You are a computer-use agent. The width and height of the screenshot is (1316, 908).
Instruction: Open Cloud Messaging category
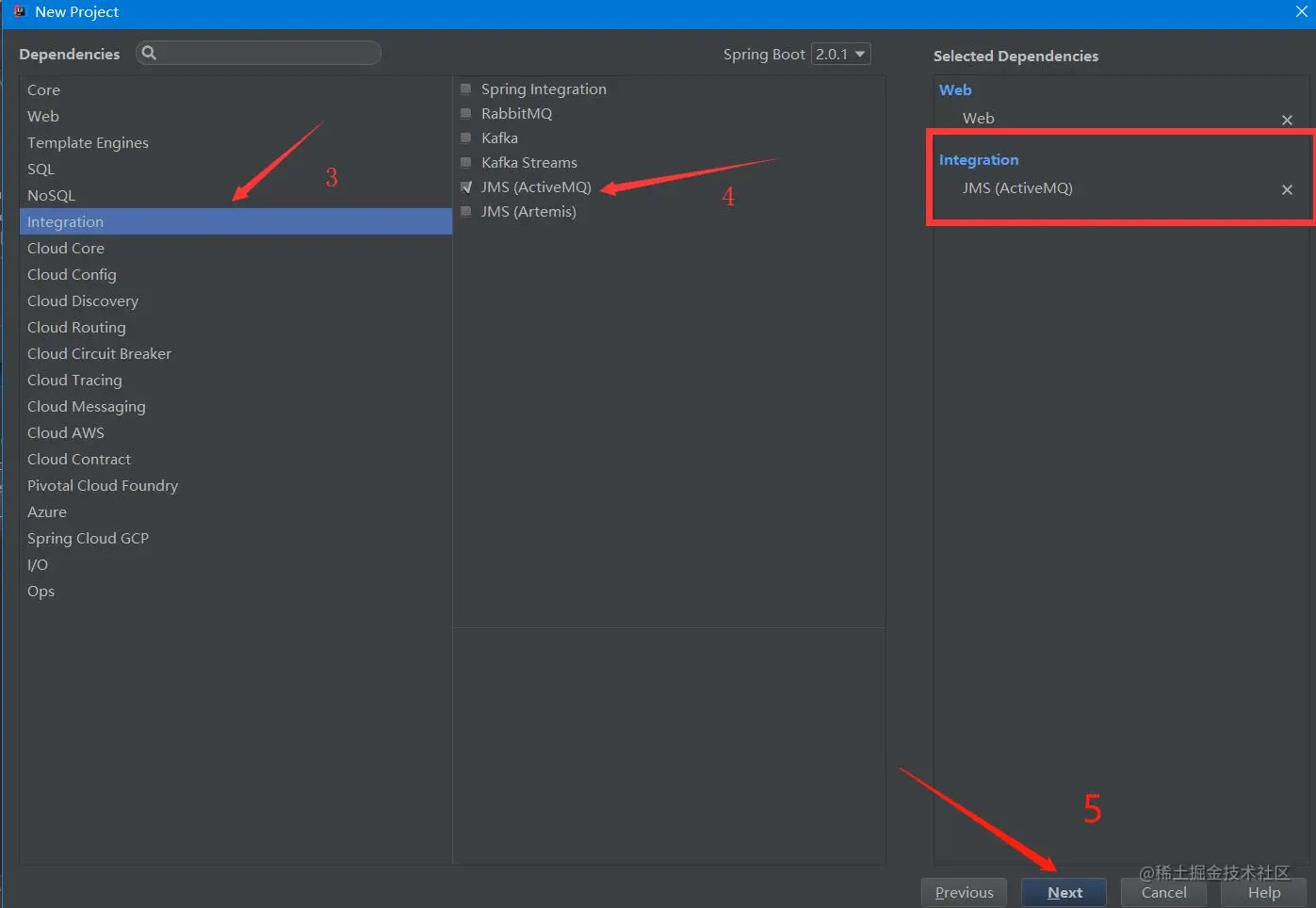tap(236, 406)
